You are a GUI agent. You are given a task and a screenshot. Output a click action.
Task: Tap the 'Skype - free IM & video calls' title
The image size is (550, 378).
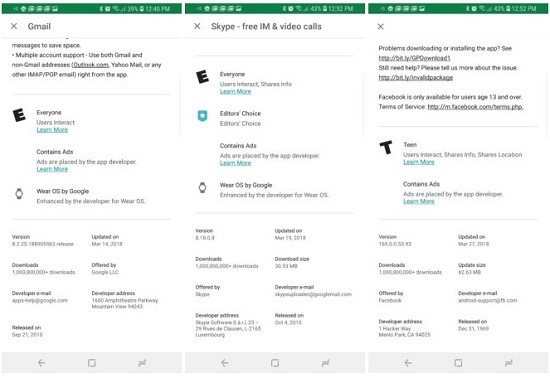[x=266, y=26]
